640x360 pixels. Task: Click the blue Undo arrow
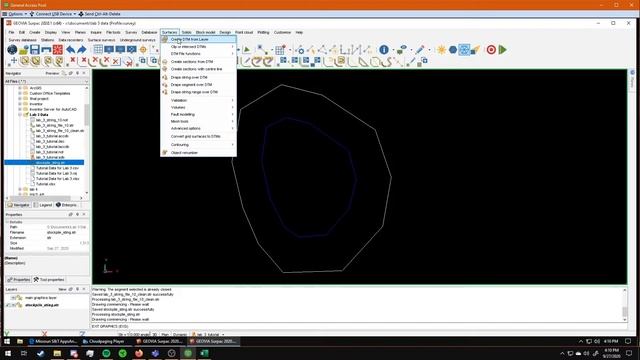(x=71, y=50)
